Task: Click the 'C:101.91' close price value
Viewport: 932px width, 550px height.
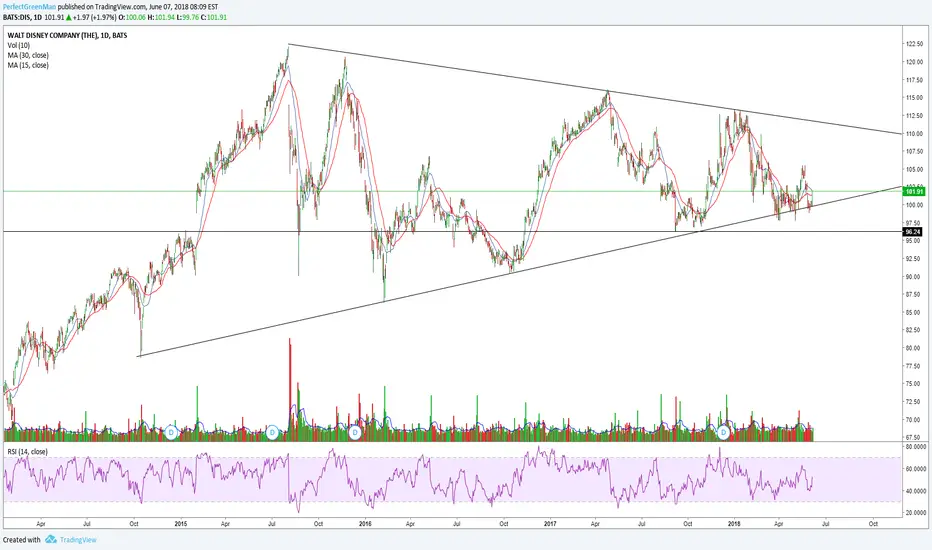Action: pyautogui.click(x=213, y=17)
